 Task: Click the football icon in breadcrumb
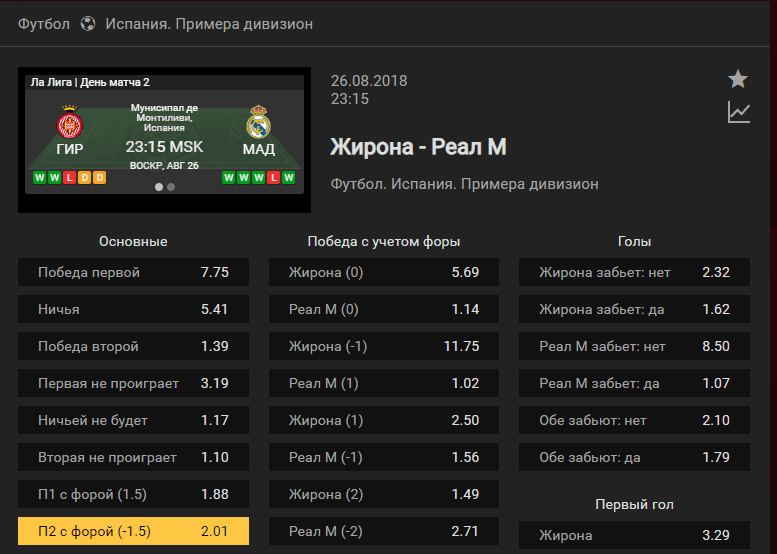[88, 24]
